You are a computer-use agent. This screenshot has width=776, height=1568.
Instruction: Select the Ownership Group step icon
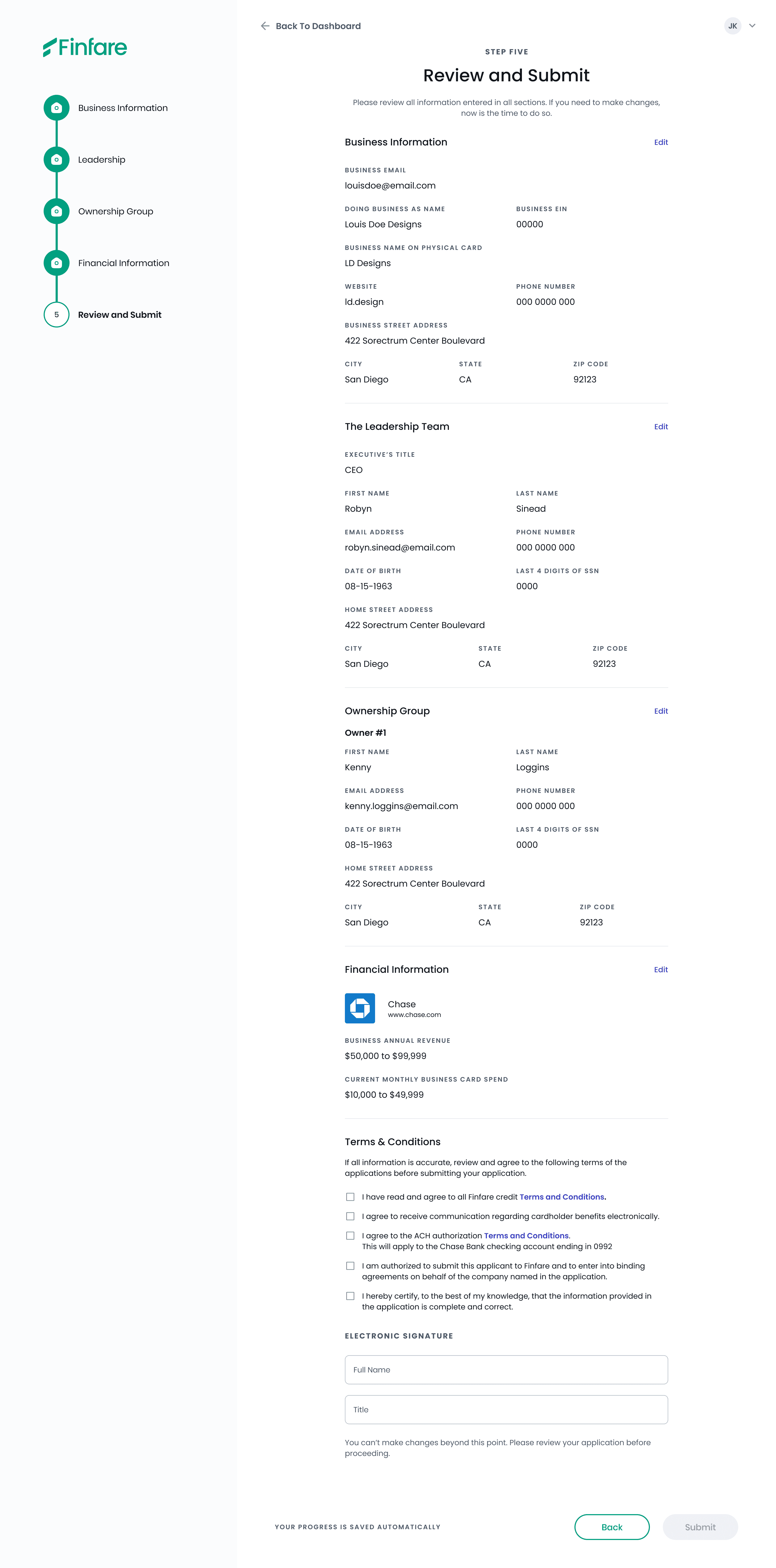click(57, 211)
